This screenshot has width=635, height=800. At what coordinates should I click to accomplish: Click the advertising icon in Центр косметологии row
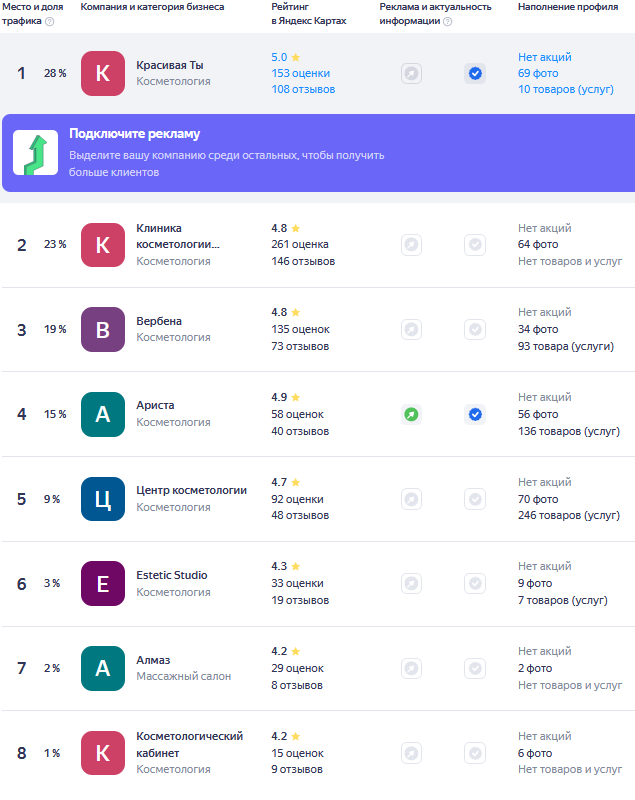(411, 499)
